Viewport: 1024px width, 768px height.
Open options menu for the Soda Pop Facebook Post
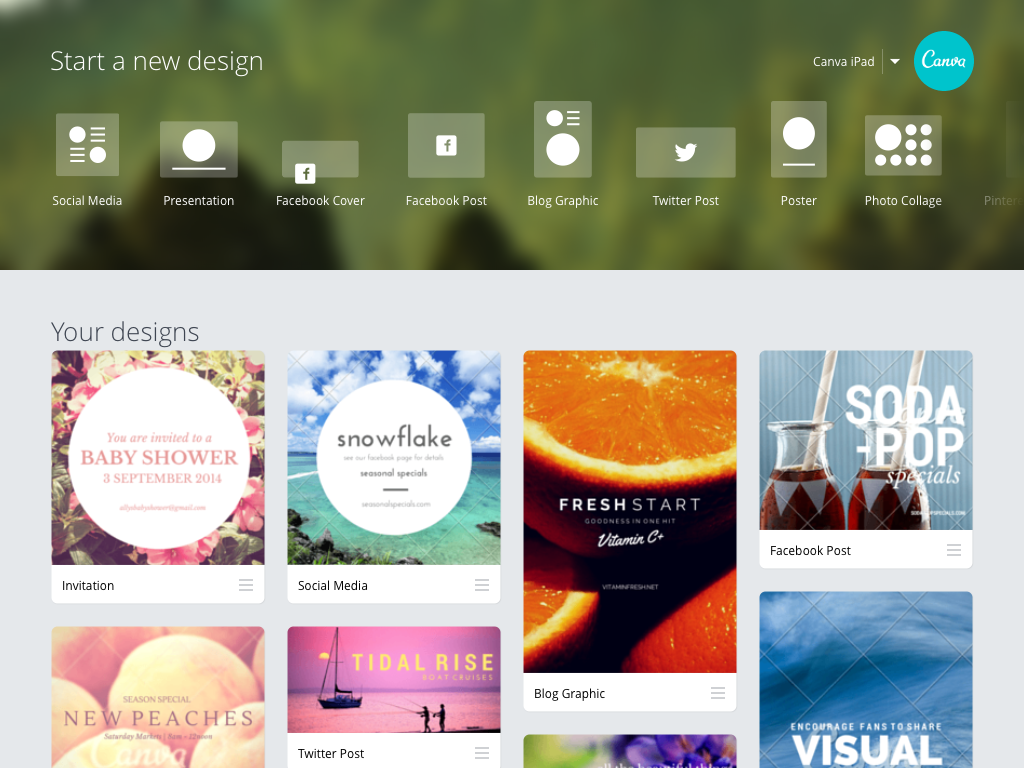click(954, 550)
